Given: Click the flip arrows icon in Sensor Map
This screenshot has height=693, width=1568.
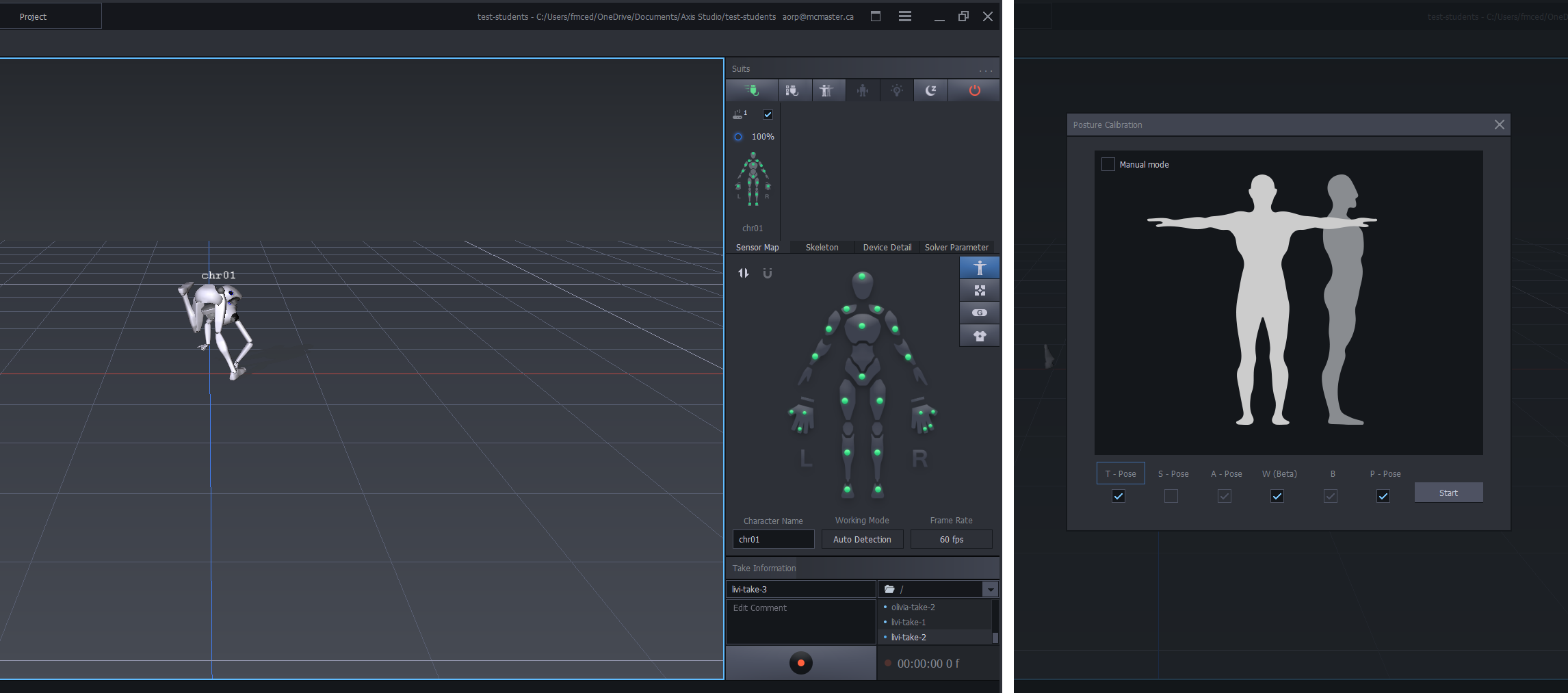Looking at the screenshot, I should click(744, 273).
